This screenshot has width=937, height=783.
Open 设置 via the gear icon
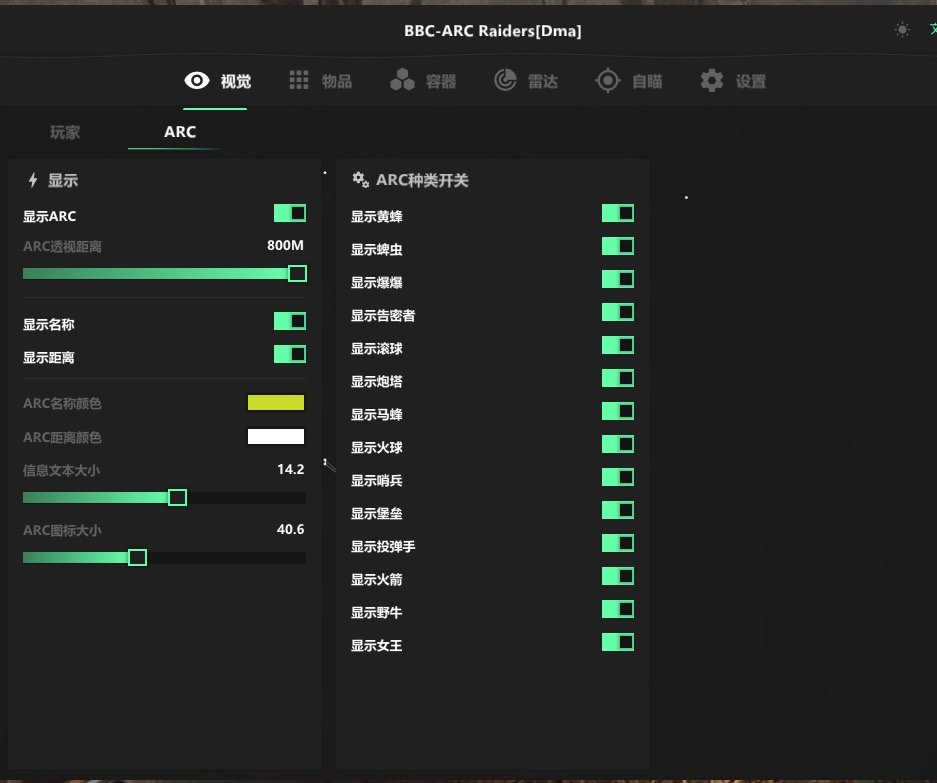click(x=711, y=81)
